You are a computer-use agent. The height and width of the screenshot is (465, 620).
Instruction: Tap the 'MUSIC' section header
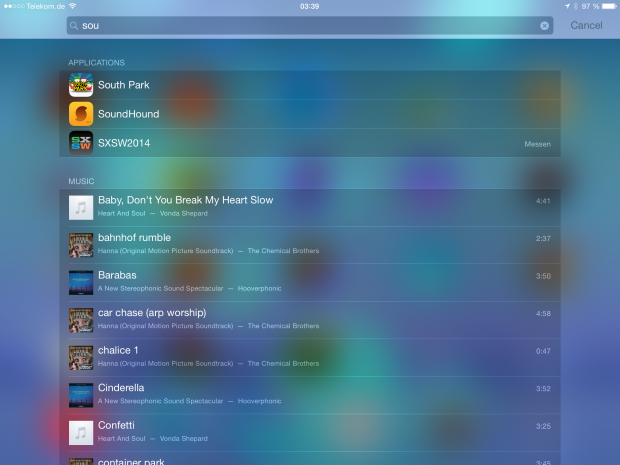pos(81,181)
